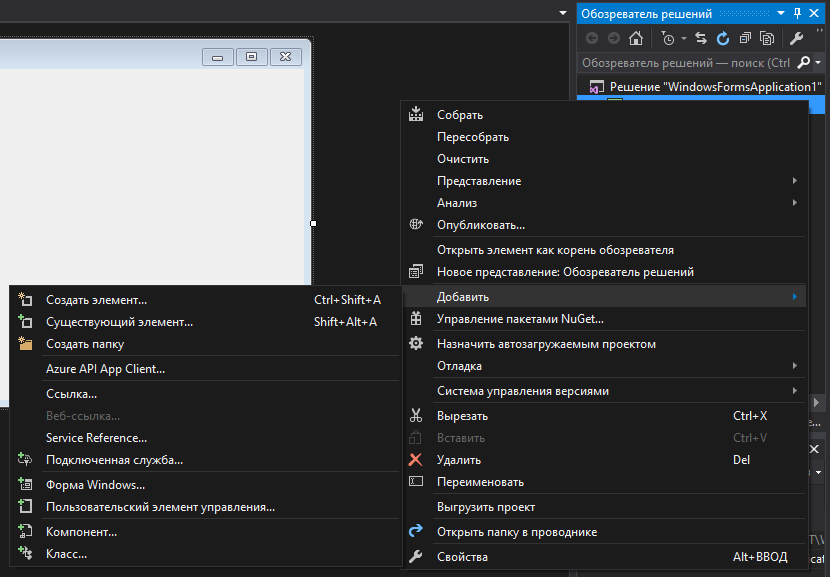Click the blue arrow icon for Открыть папку
This screenshot has height=577, width=830.
[416, 531]
